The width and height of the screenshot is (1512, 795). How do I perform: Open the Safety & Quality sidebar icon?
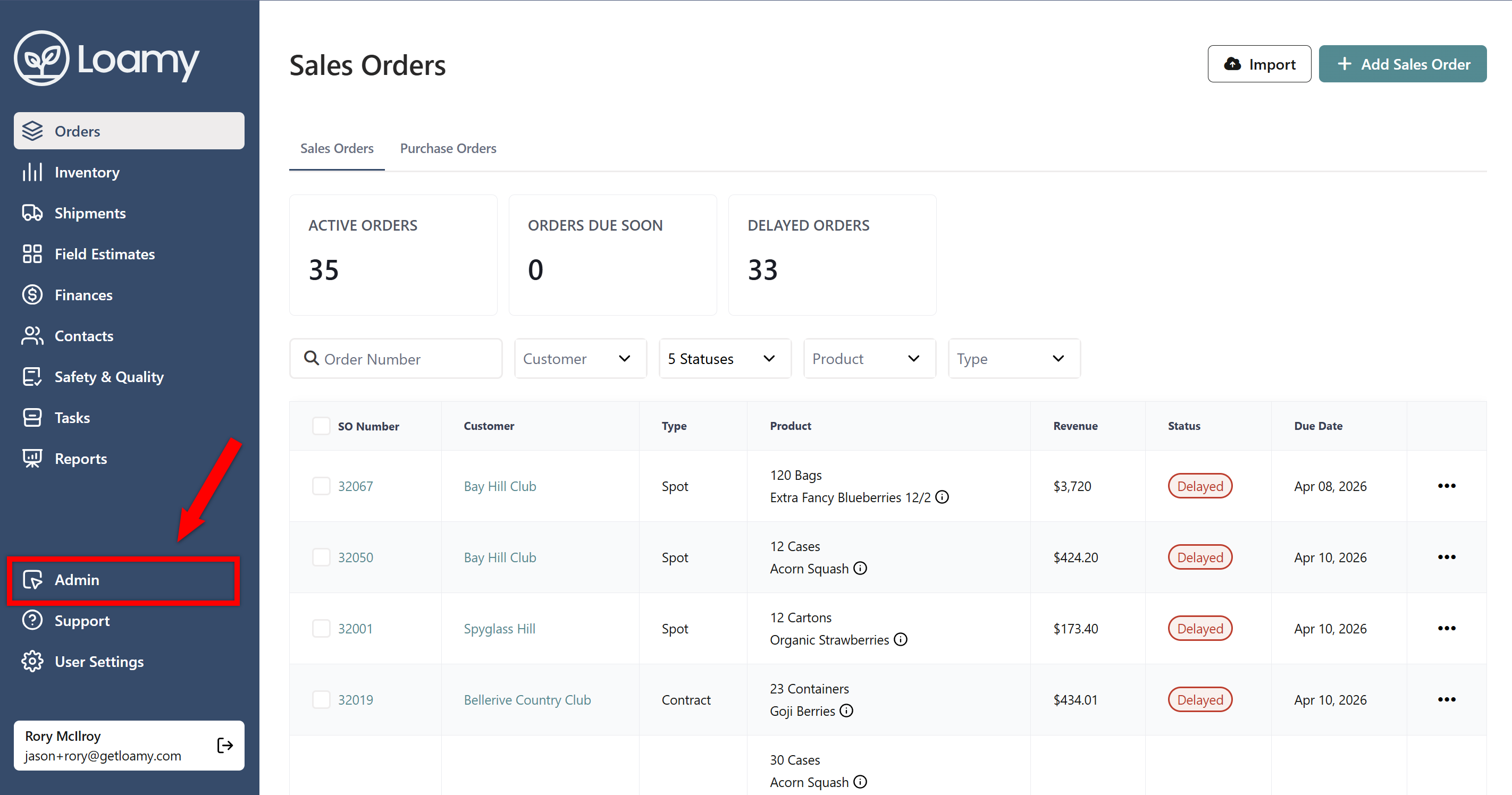click(32, 377)
